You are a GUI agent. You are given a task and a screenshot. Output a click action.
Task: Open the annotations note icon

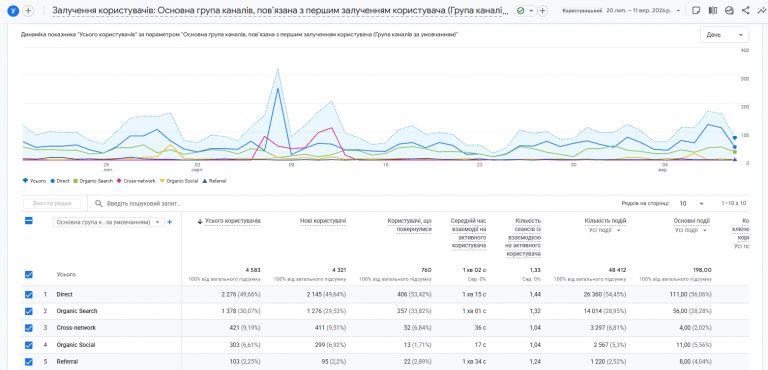coord(696,10)
